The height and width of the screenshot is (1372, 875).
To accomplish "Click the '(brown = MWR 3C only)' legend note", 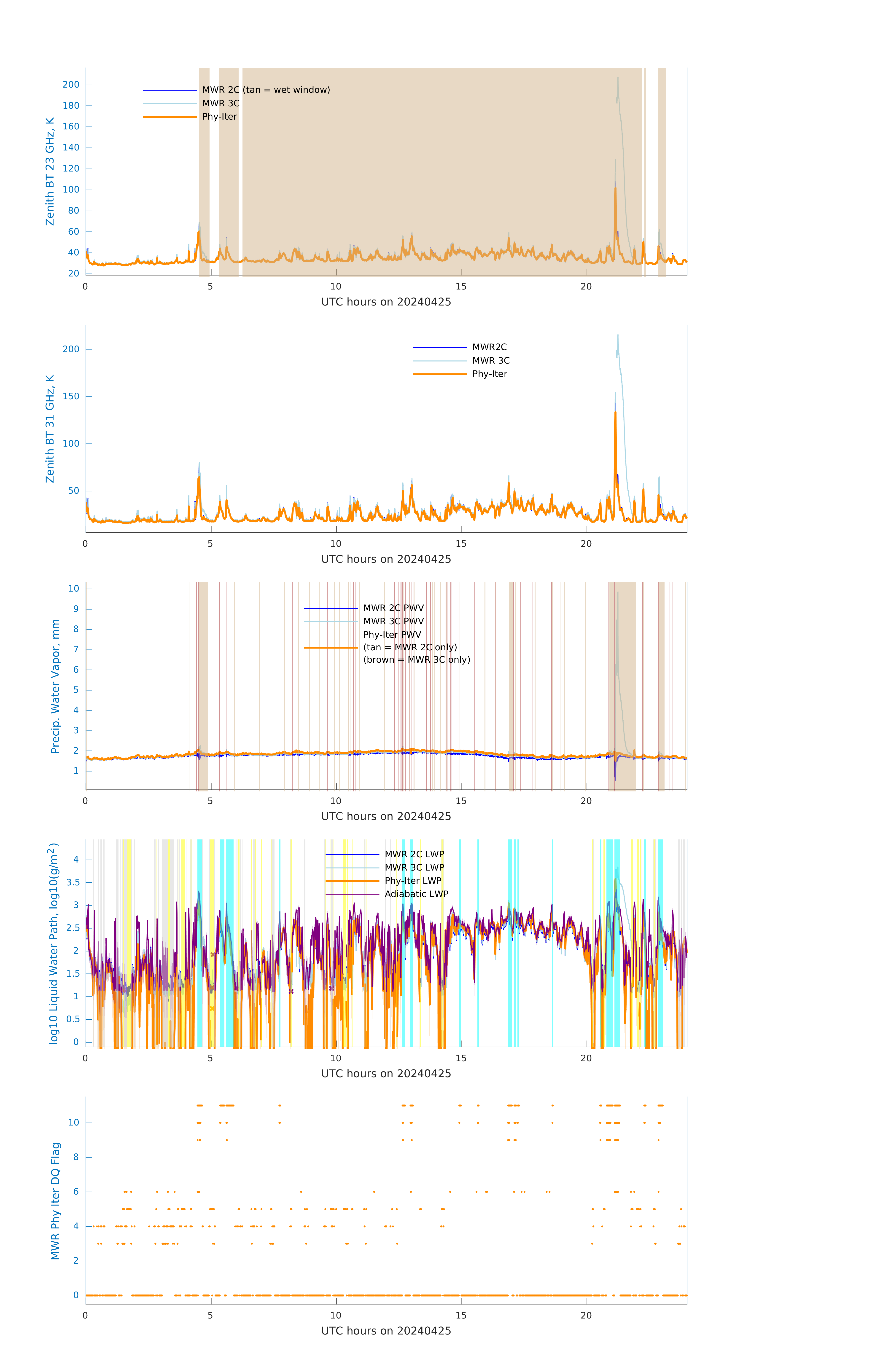I will [417, 660].
